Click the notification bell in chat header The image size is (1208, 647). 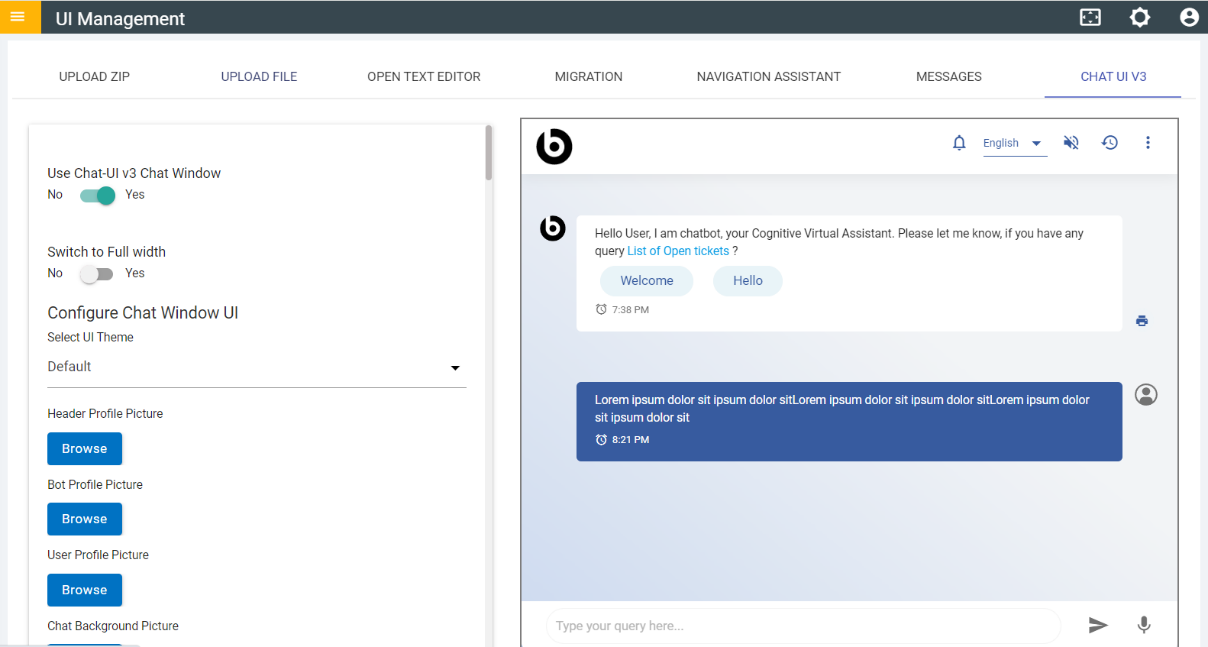pos(959,143)
